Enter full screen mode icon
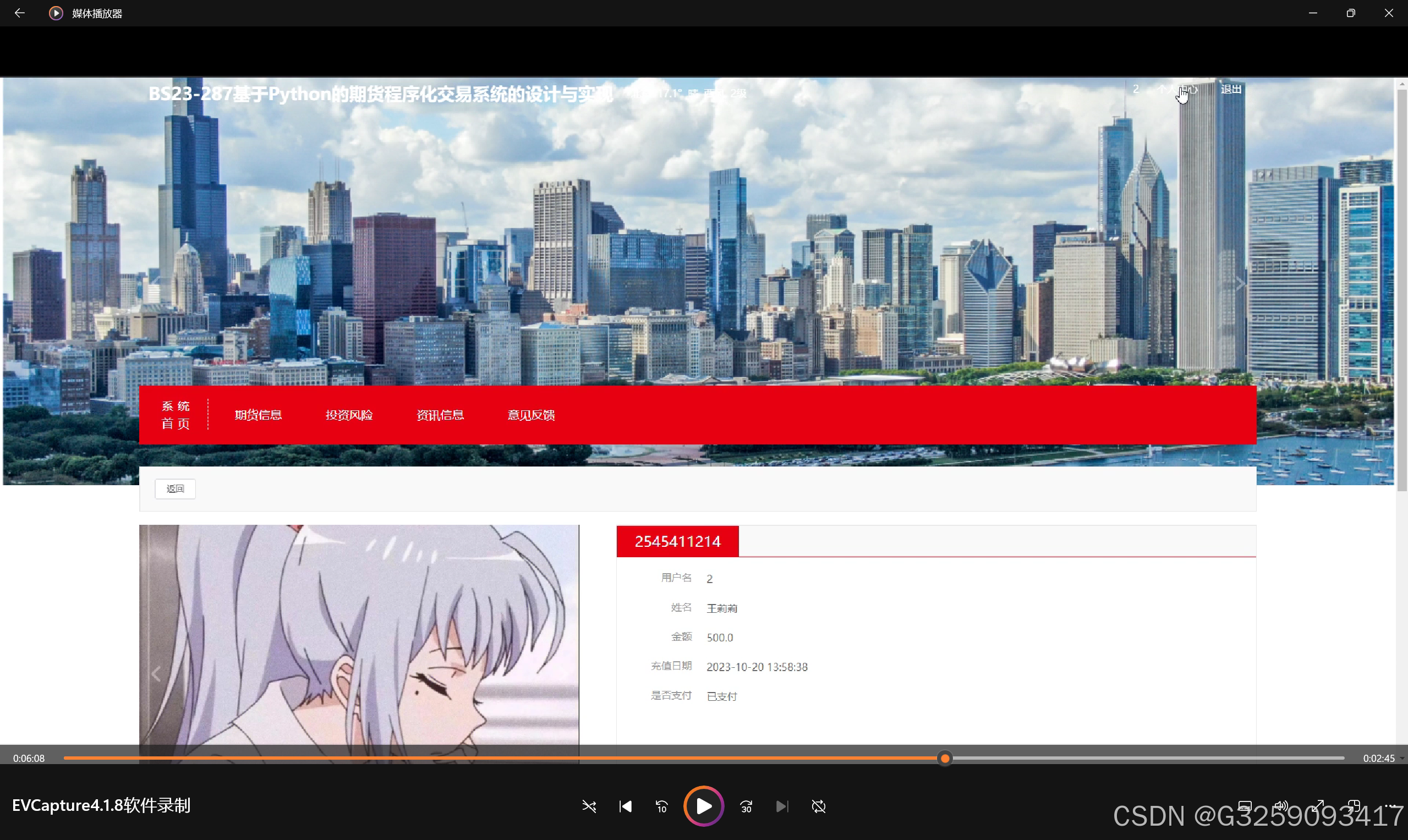The width and height of the screenshot is (1408, 840). pyautogui.click(x=1318, y=805)
